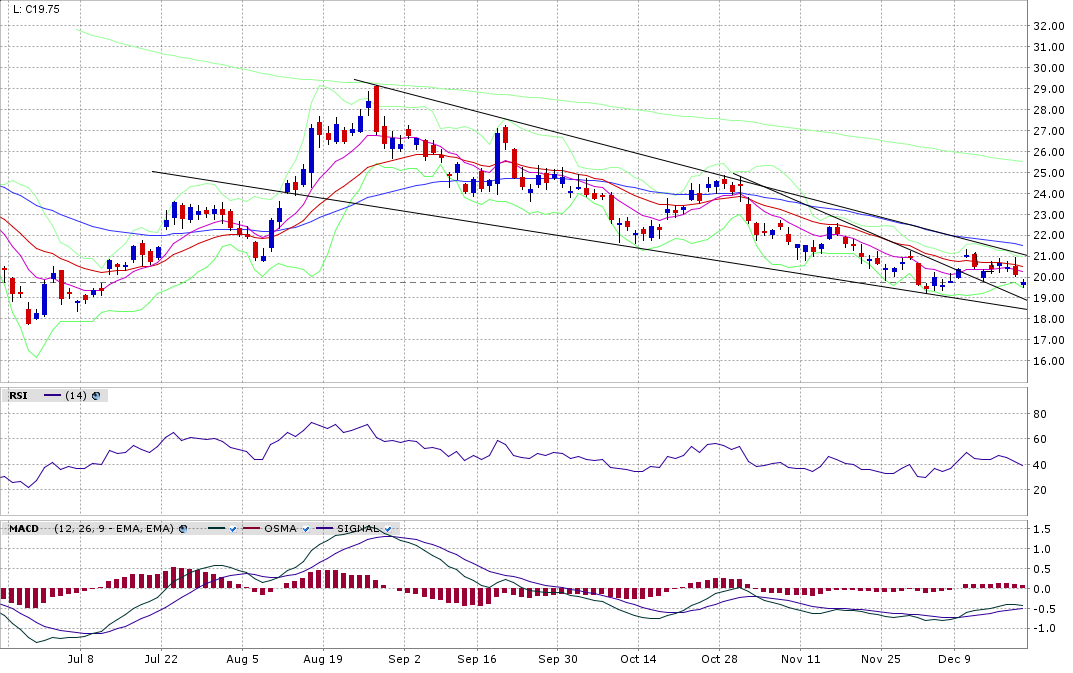This screenshot has height=673, width=1073.
Task: Toggle the MACD line visibility checkbox
Action: coord(232,528)
